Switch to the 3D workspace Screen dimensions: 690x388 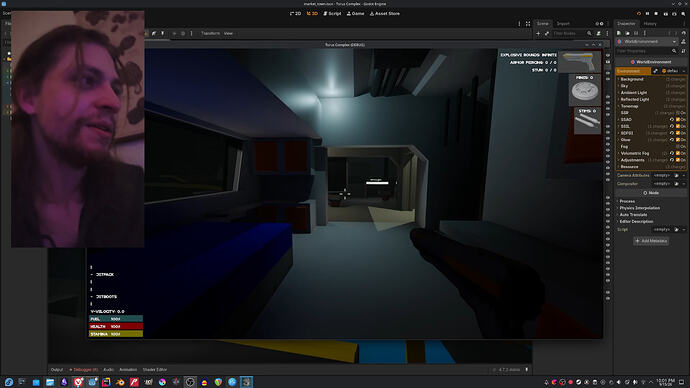pos(312,14)
